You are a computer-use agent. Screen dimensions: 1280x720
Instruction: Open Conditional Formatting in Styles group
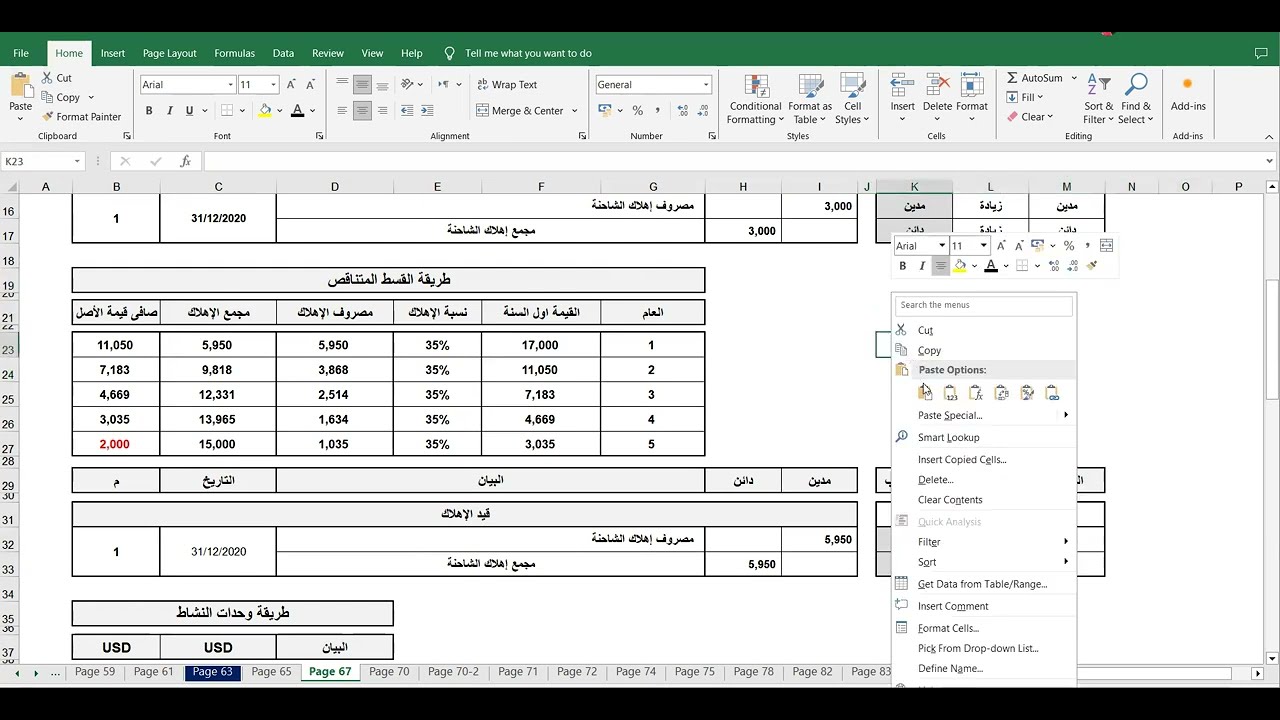[755, 99]
